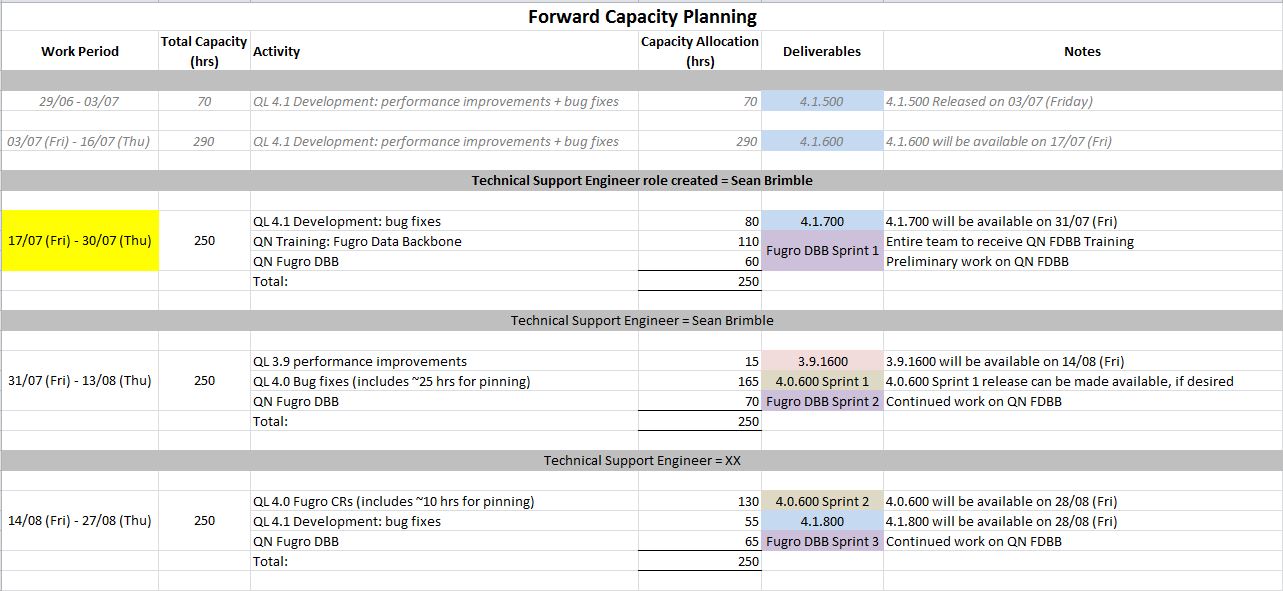The image size is (1283, 591).
Task: Select the 4.1.500 Released on 03/07 note
Action: point(990,101)
